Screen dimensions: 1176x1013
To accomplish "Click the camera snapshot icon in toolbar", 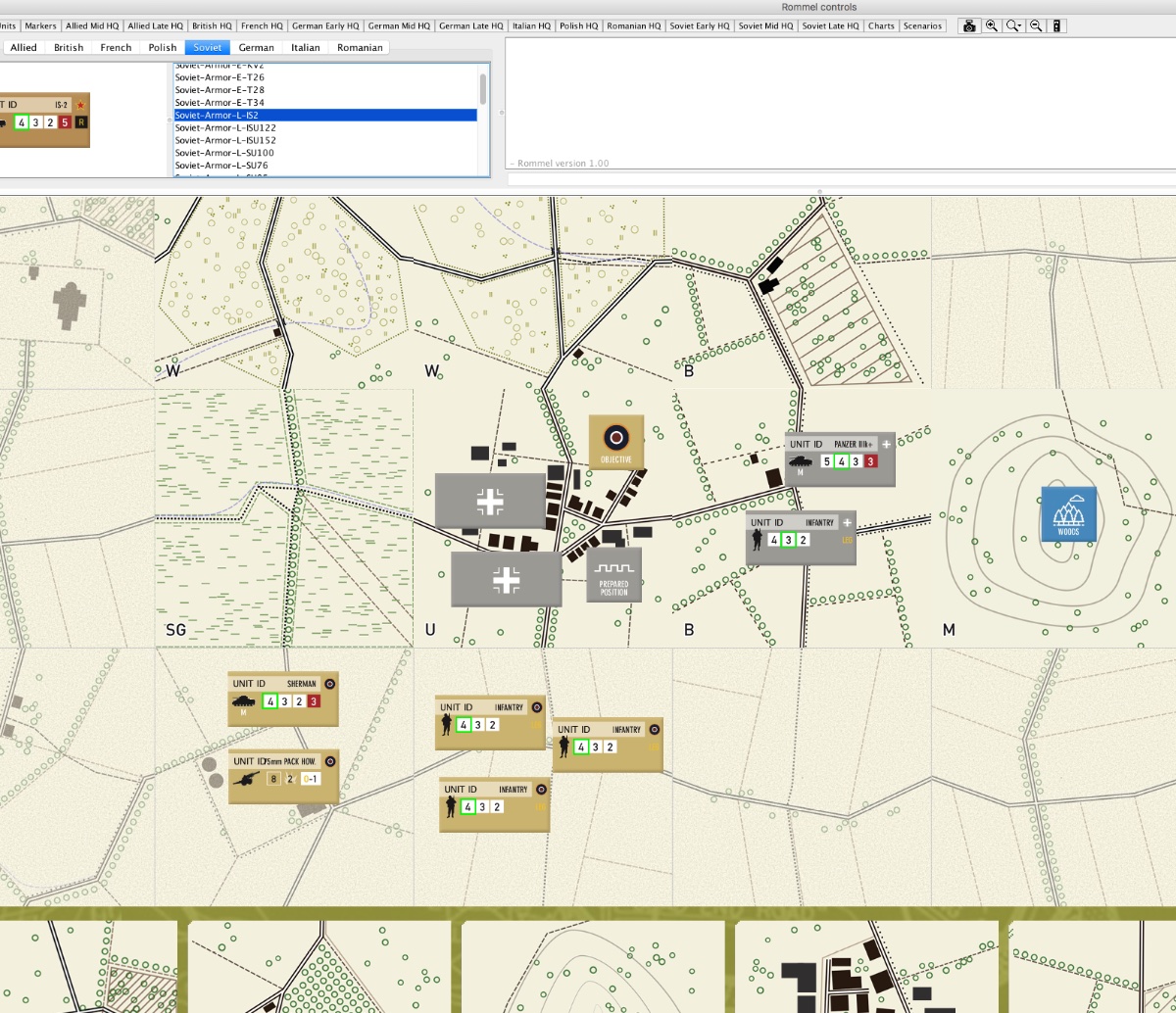I will (969, 26).
